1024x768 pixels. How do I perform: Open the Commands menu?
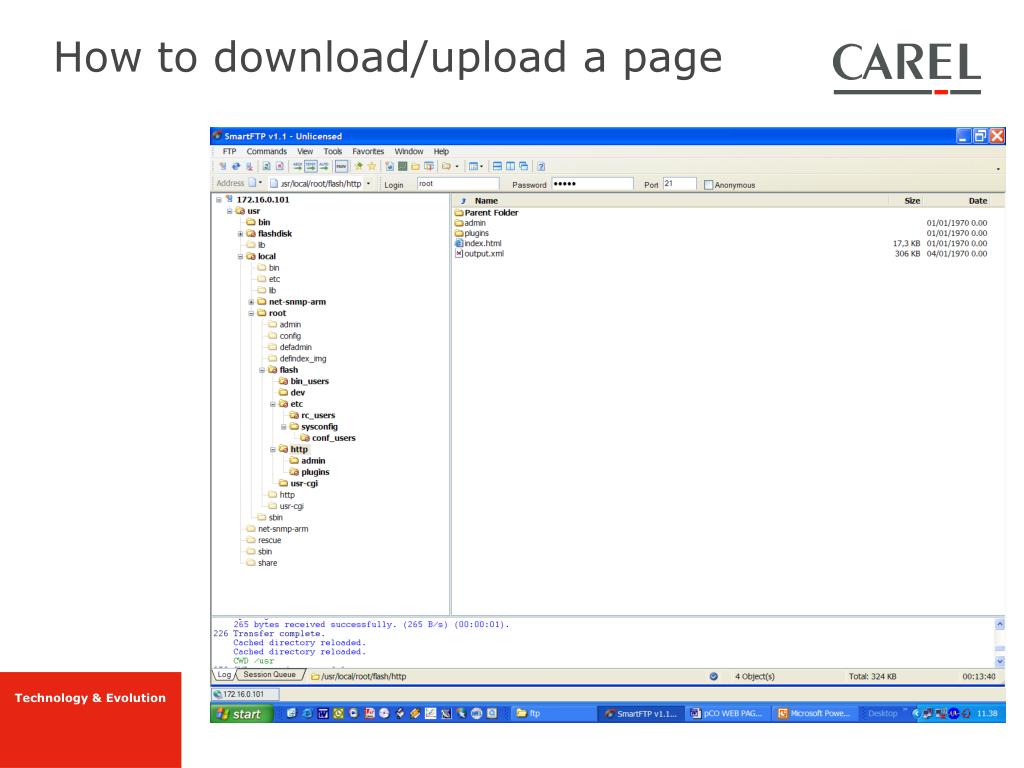[x=266, y=152]
